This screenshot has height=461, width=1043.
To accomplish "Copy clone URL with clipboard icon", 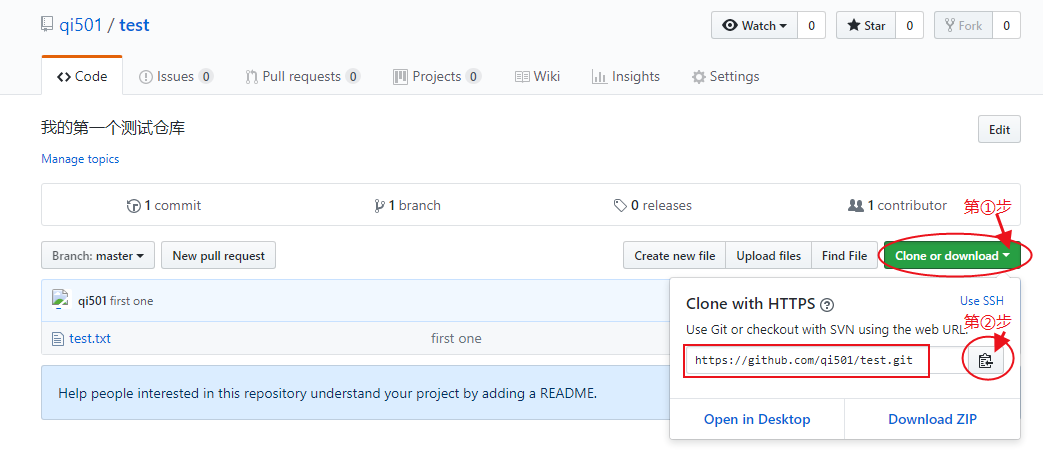I will 985,361.
